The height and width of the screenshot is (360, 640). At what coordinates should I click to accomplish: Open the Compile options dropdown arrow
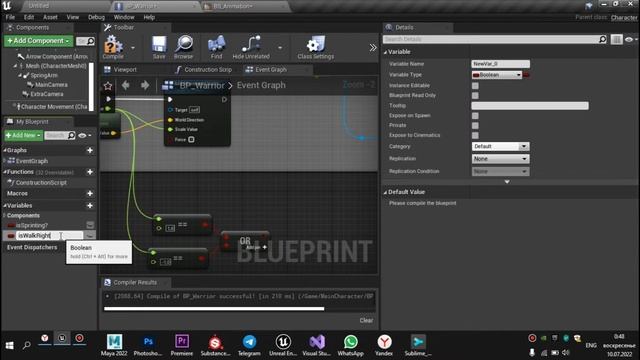(133, 48)
